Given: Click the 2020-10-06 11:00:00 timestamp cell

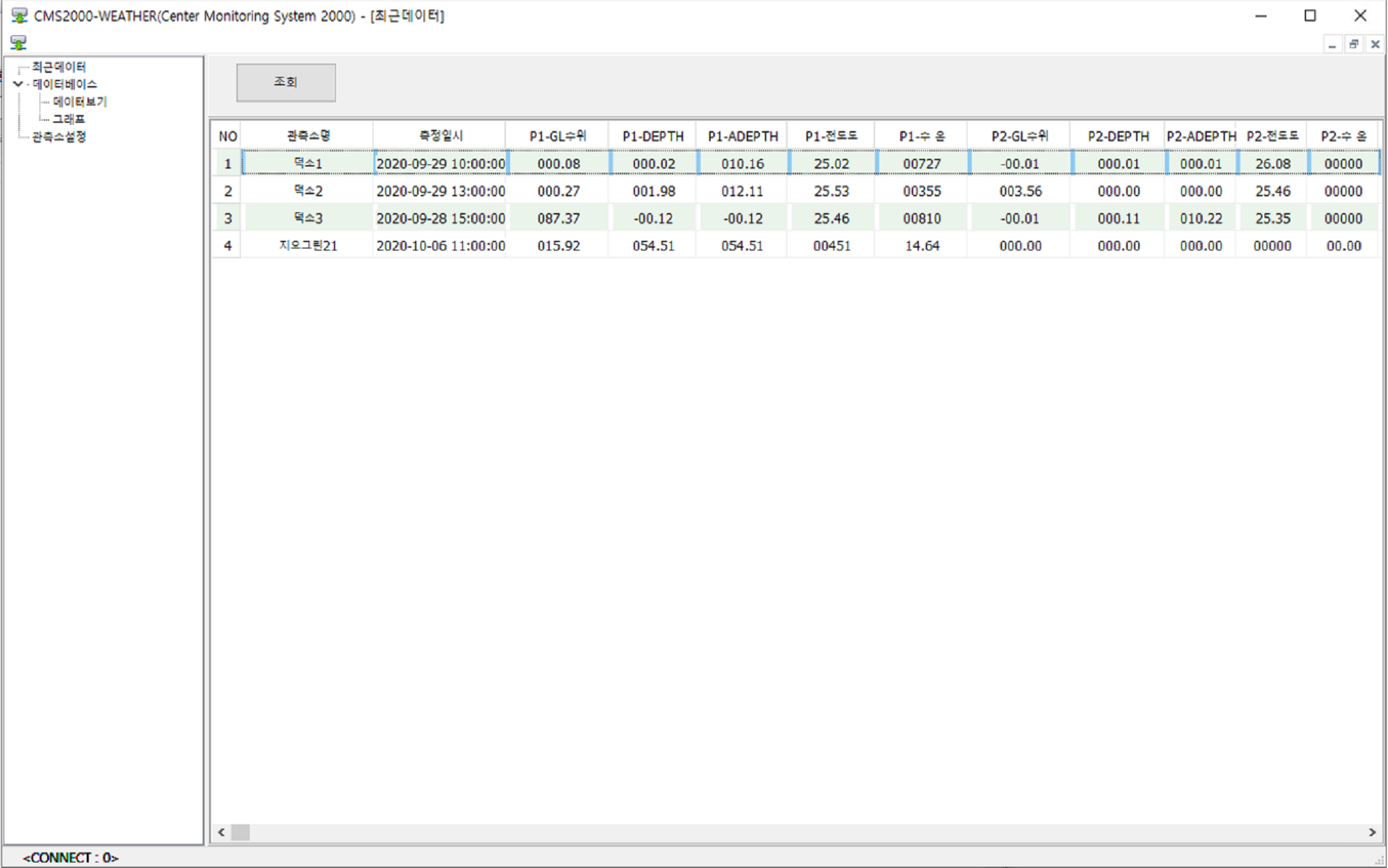Looking at the screenshot, I should pos(440,246).
